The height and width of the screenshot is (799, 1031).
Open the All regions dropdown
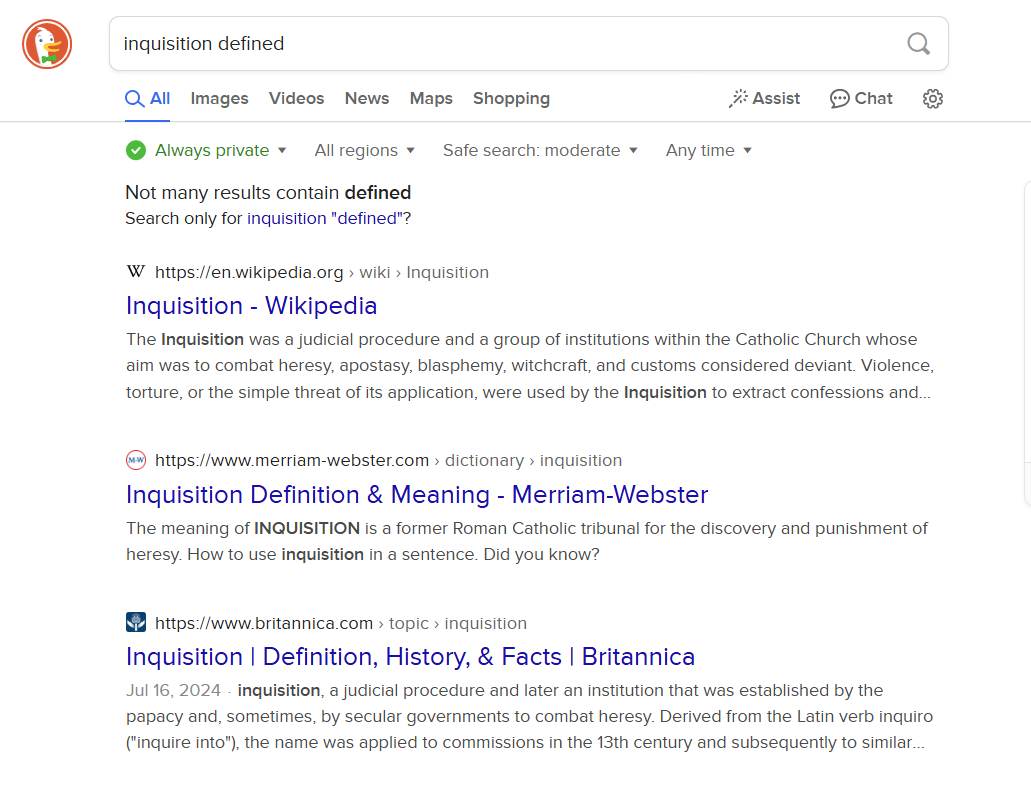[x=365, y=151]
